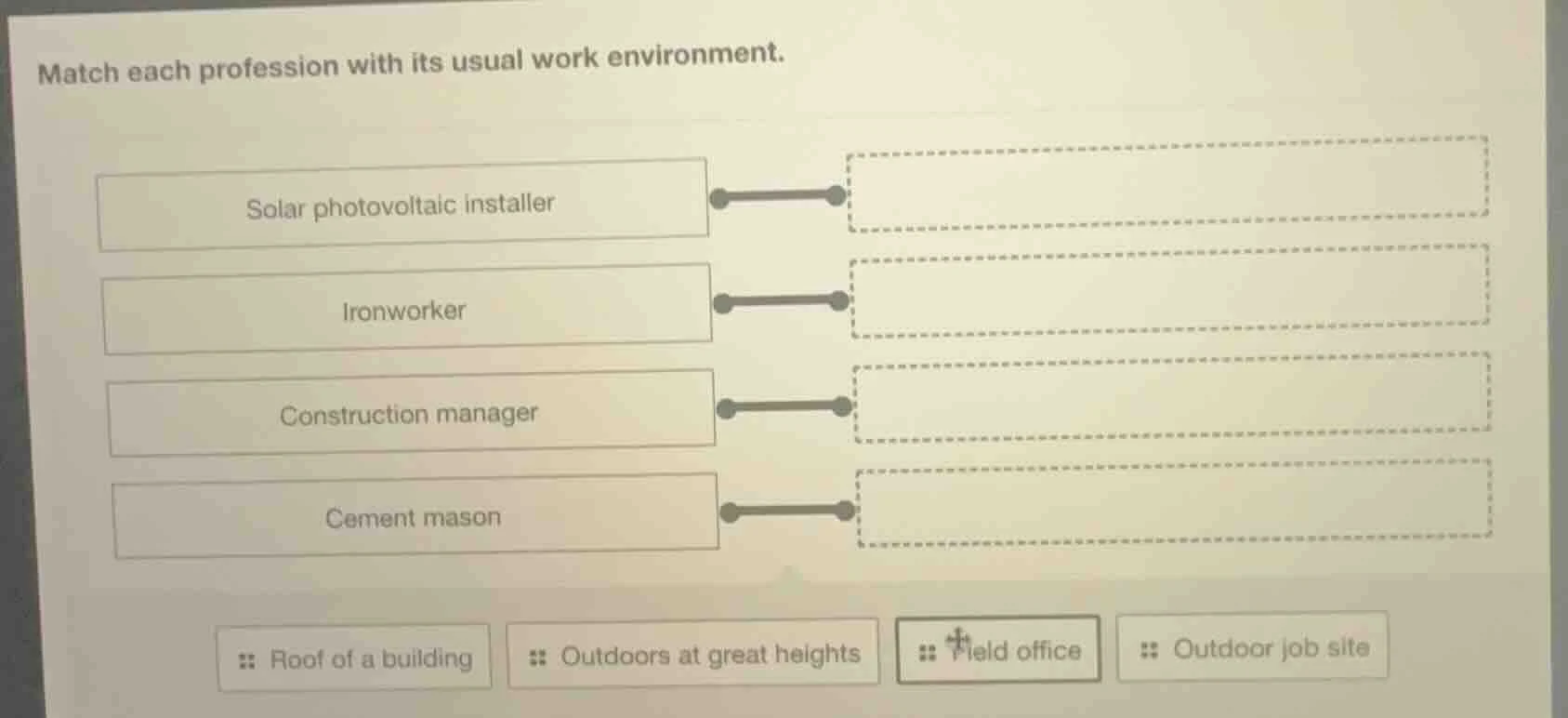Pick the "Outdoors at great heights" answer text
This screenshot has height=718, width=1568.
(710, 656)
